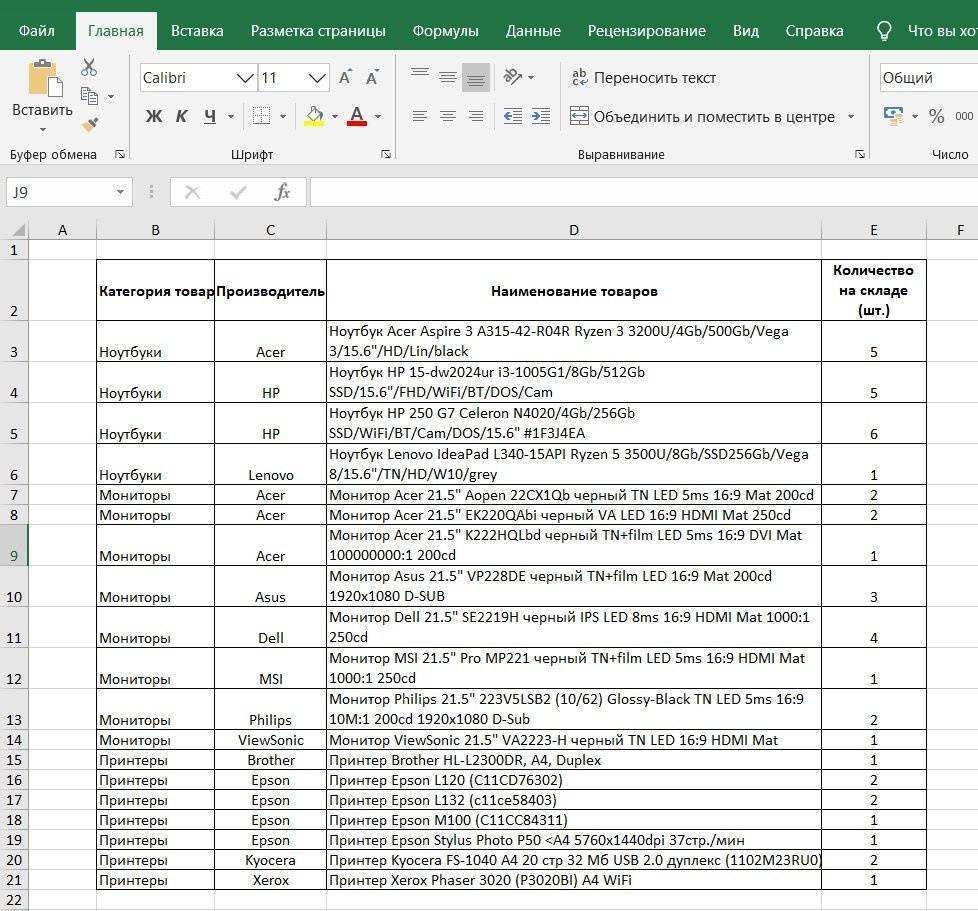Select the italic К icon

[180, 116]
